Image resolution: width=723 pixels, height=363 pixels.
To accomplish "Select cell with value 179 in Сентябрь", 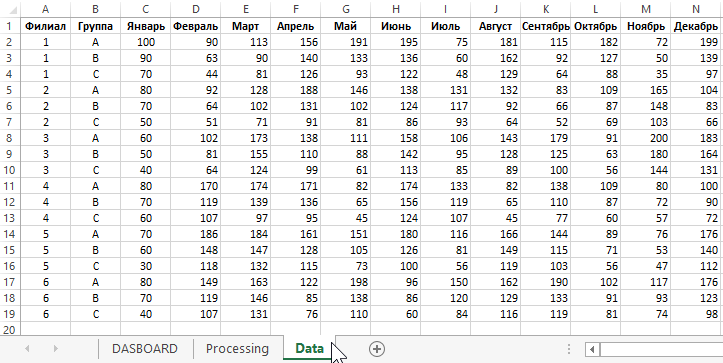I will pos(545,138).
